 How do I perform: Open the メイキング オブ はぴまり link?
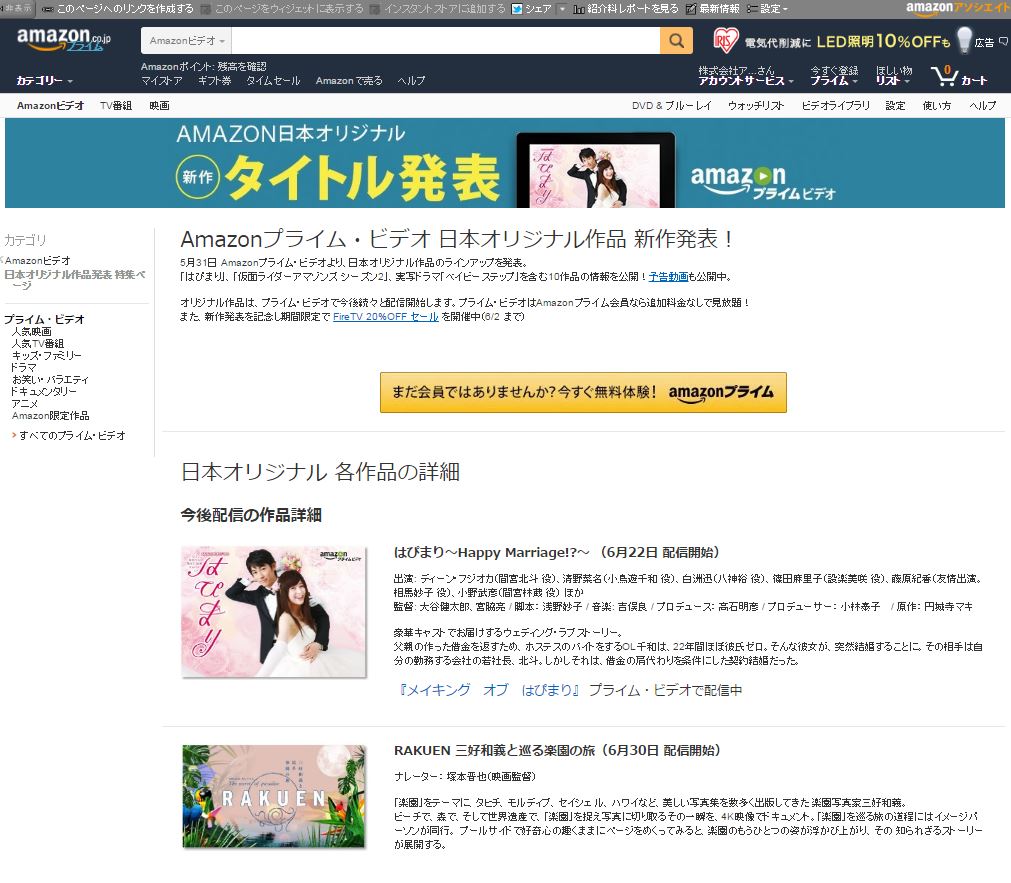coord(489,690)
